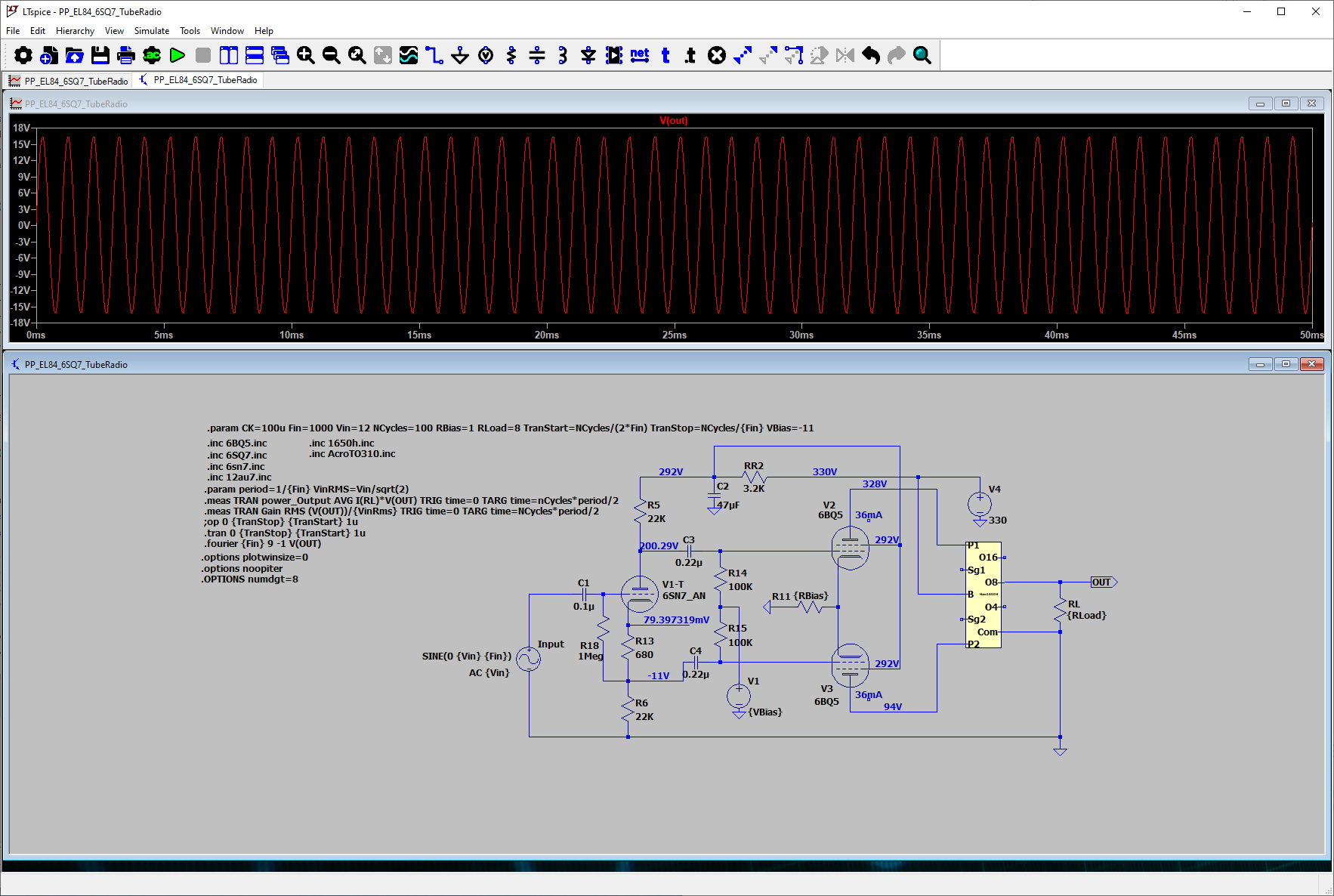
Task: Open the Search magnifier at toolbar end
Action: pyautogui.click(x=922, y=55)
